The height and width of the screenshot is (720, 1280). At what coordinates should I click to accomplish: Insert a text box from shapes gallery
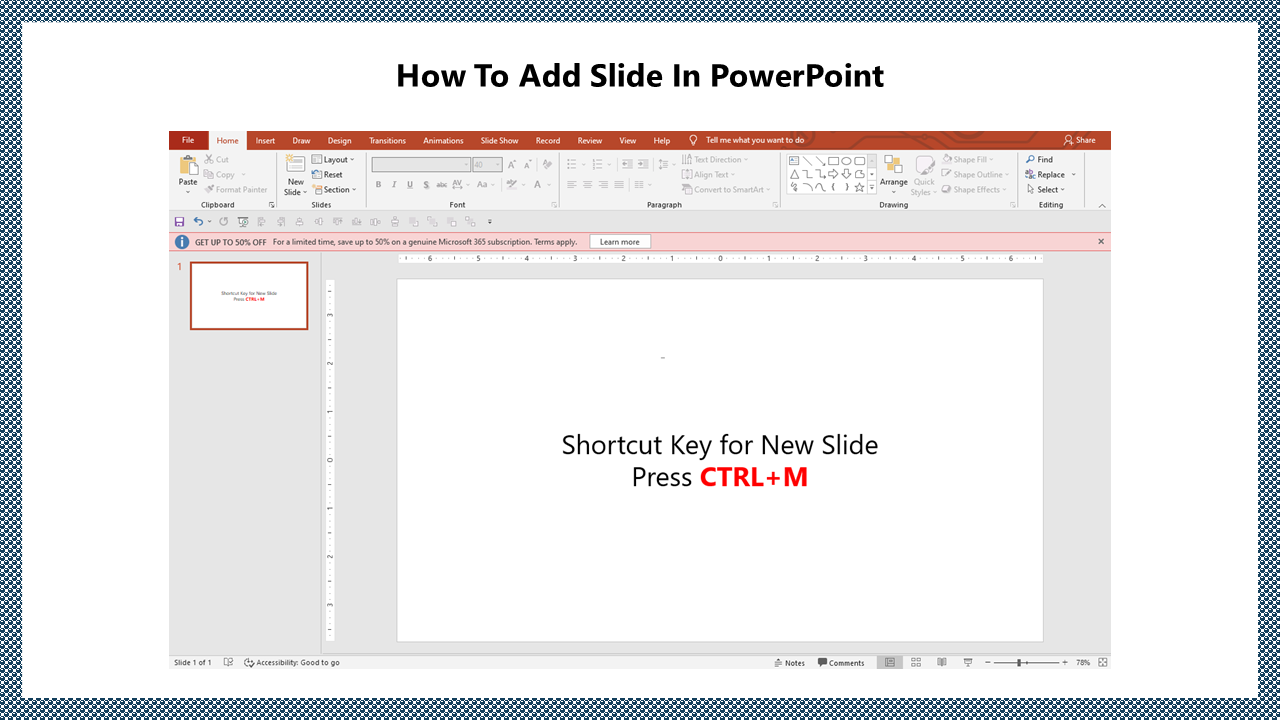coord(794,161)
